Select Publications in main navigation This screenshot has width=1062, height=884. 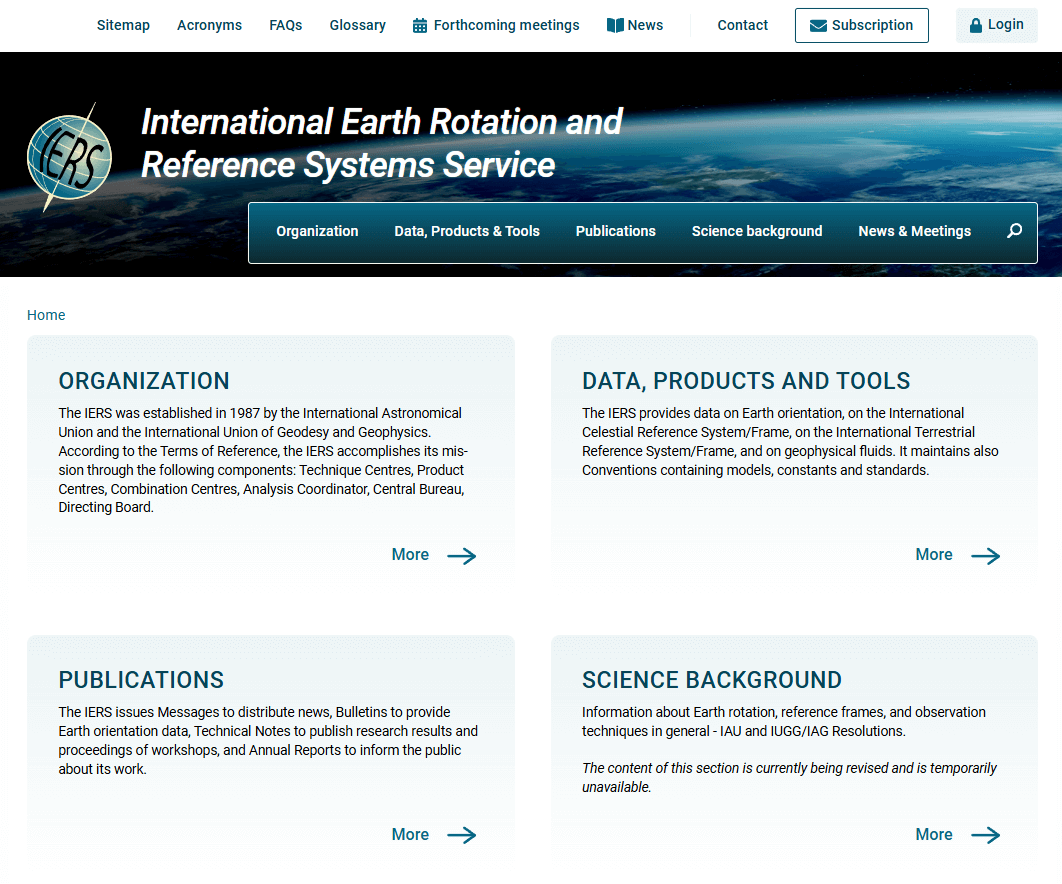[615, 231]
